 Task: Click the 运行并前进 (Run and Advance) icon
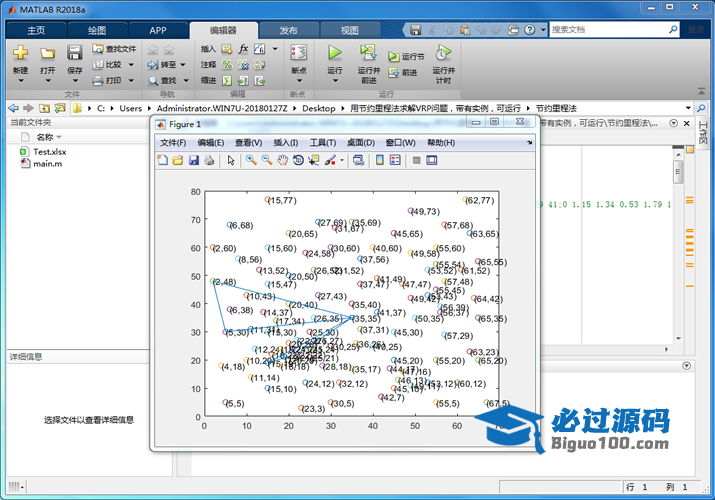(x=368, y=53)
